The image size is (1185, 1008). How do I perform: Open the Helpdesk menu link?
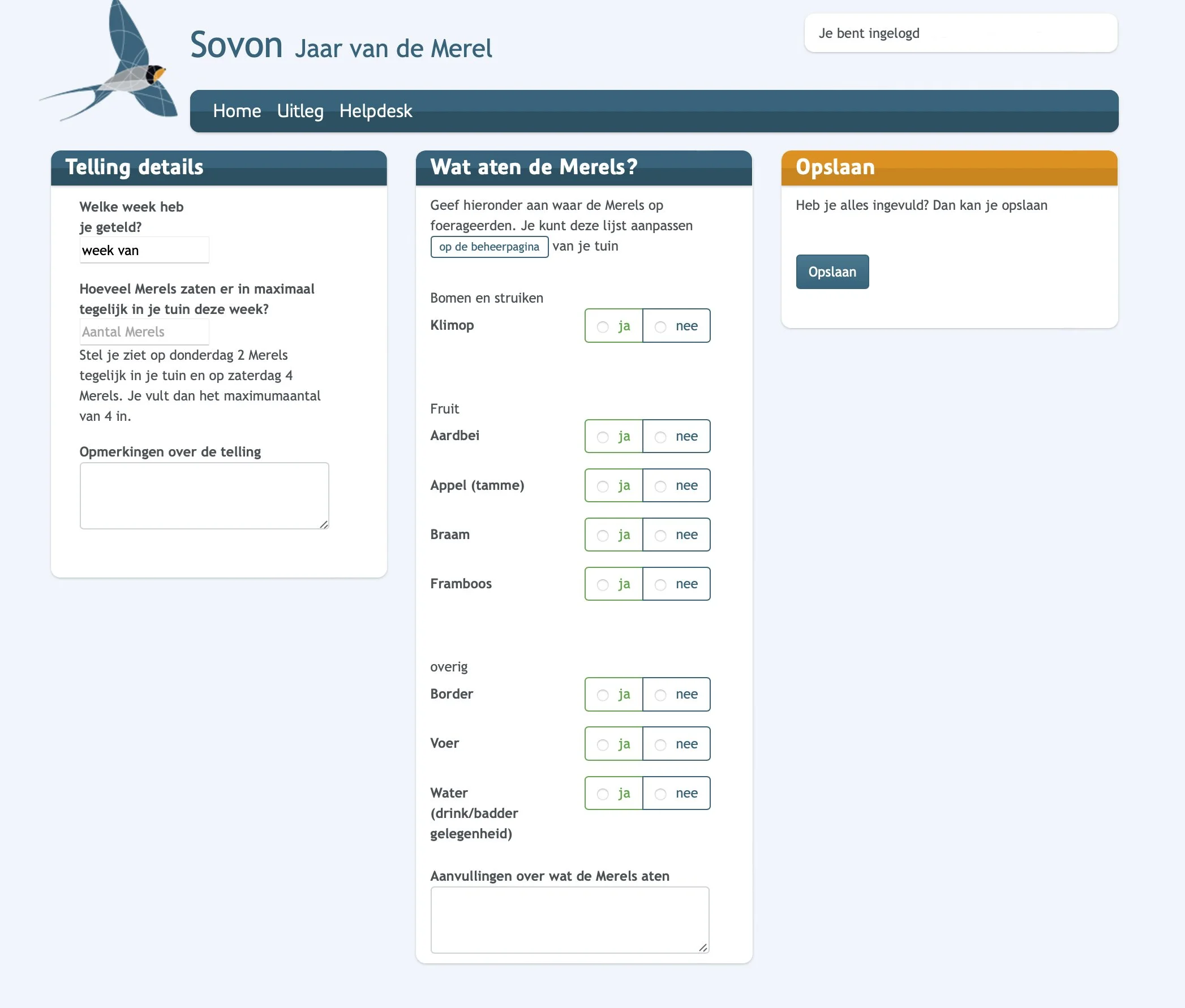coord(376,111)
